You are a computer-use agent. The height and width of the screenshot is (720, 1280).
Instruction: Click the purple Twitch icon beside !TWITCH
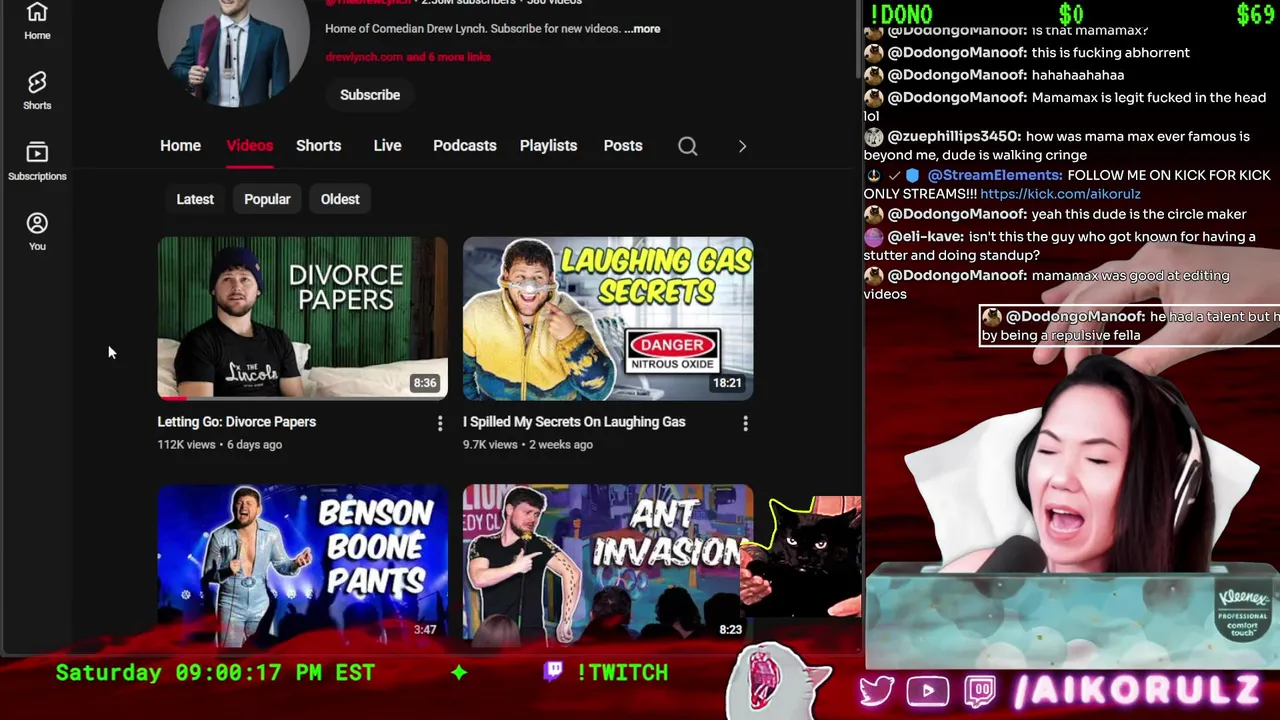click(x=553, y=671)
